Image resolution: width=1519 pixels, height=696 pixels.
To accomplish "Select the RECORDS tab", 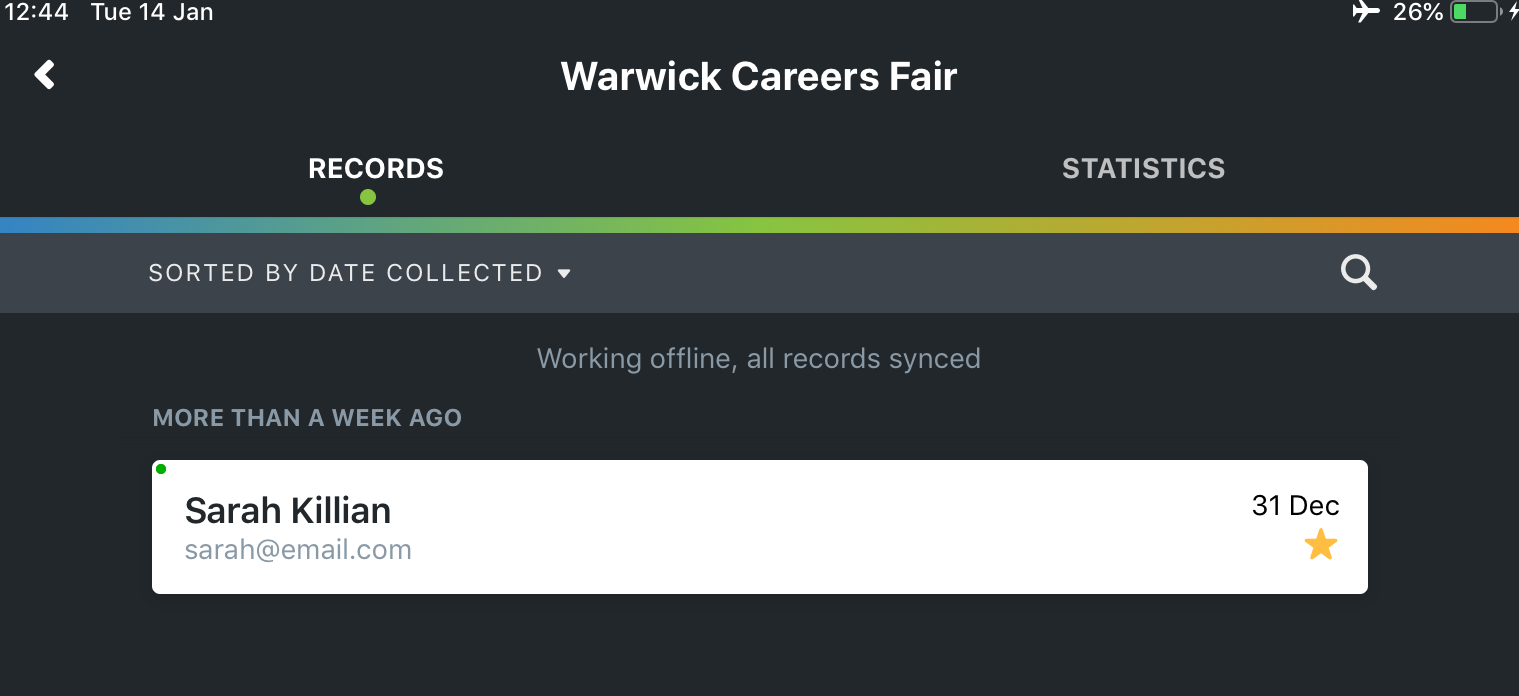I will tap(376, 168).
